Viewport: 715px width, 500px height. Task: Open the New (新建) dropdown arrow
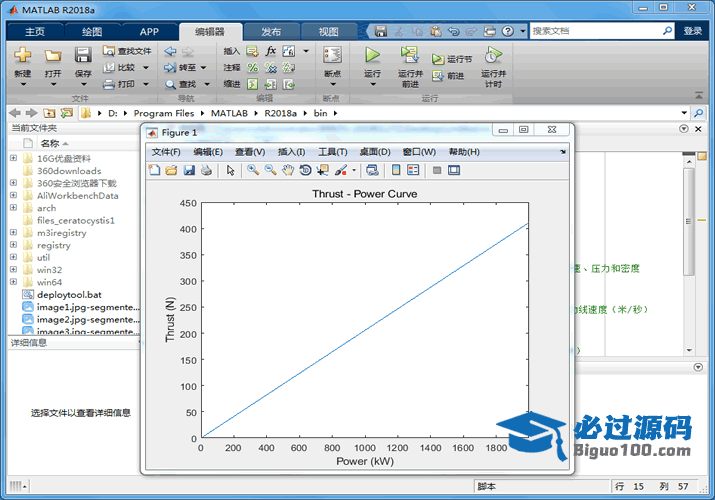(x=23, y=85)
